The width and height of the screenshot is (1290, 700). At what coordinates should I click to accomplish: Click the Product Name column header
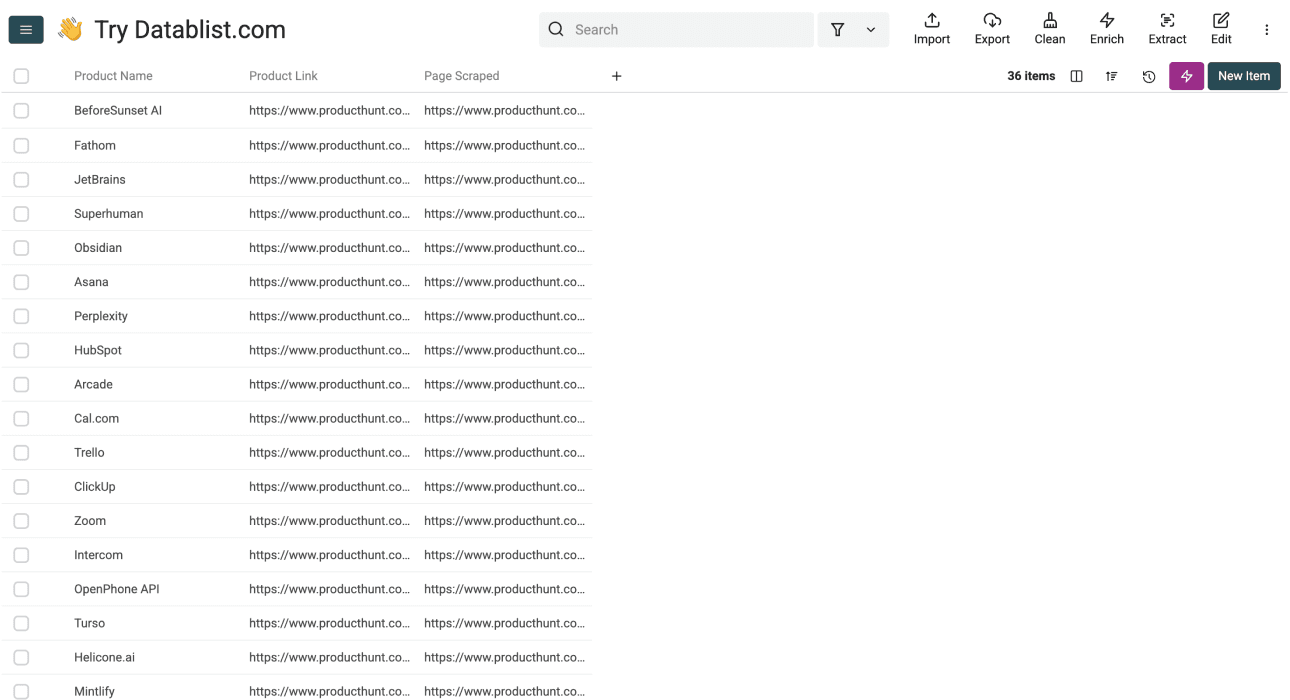[x=112, y=76]
